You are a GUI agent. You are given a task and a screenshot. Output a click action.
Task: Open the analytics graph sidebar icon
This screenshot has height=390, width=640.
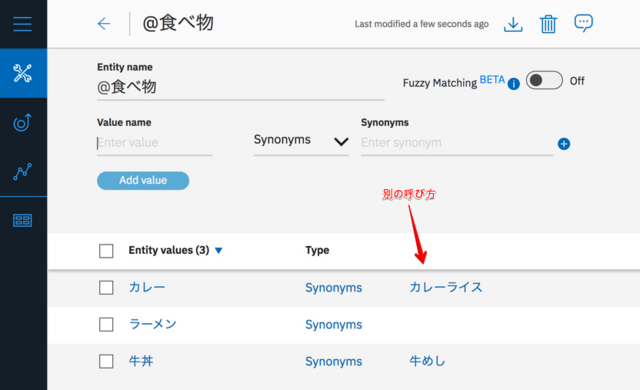coord(22,171)
